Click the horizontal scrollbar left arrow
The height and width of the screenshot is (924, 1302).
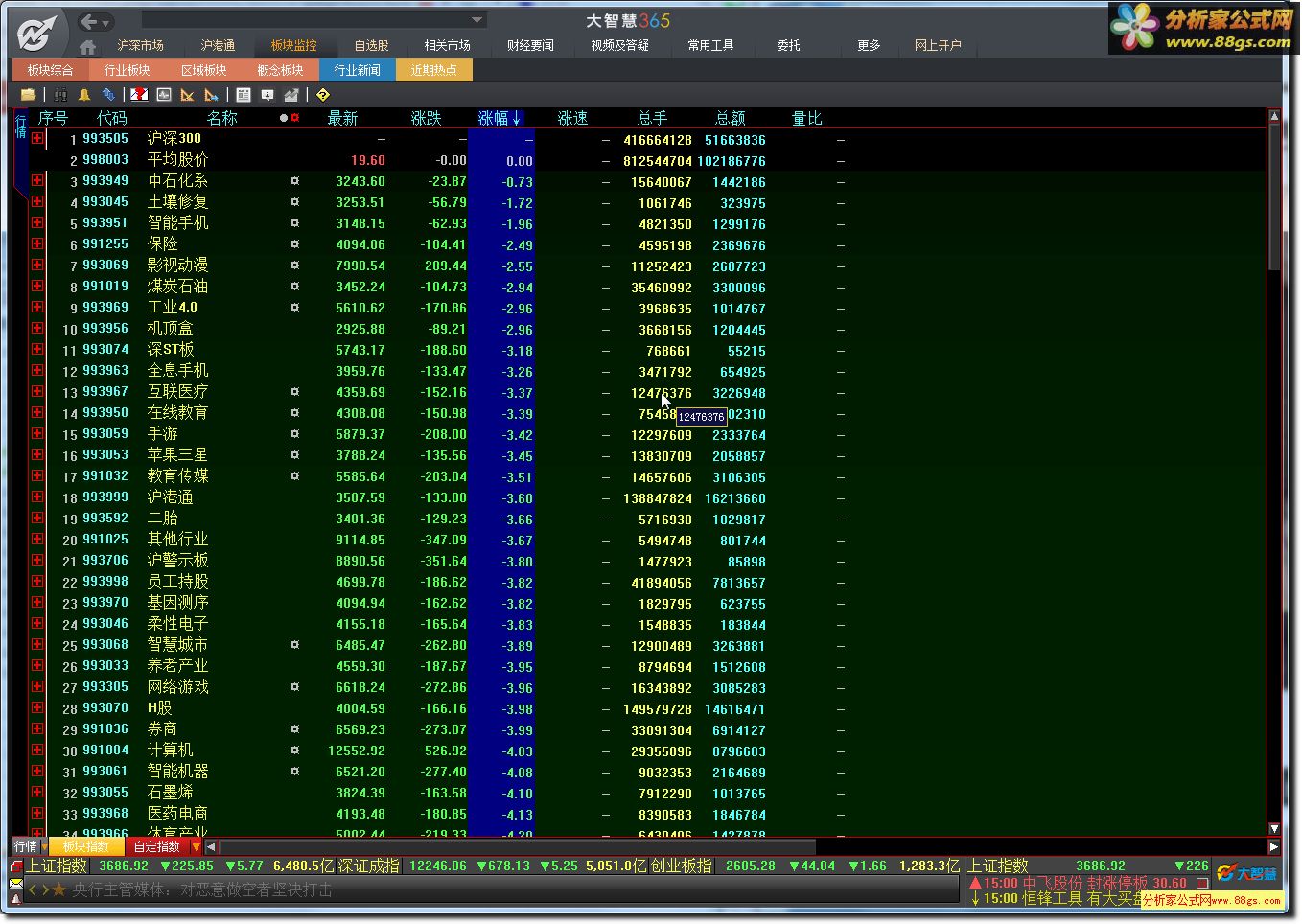tap(211, 847)
